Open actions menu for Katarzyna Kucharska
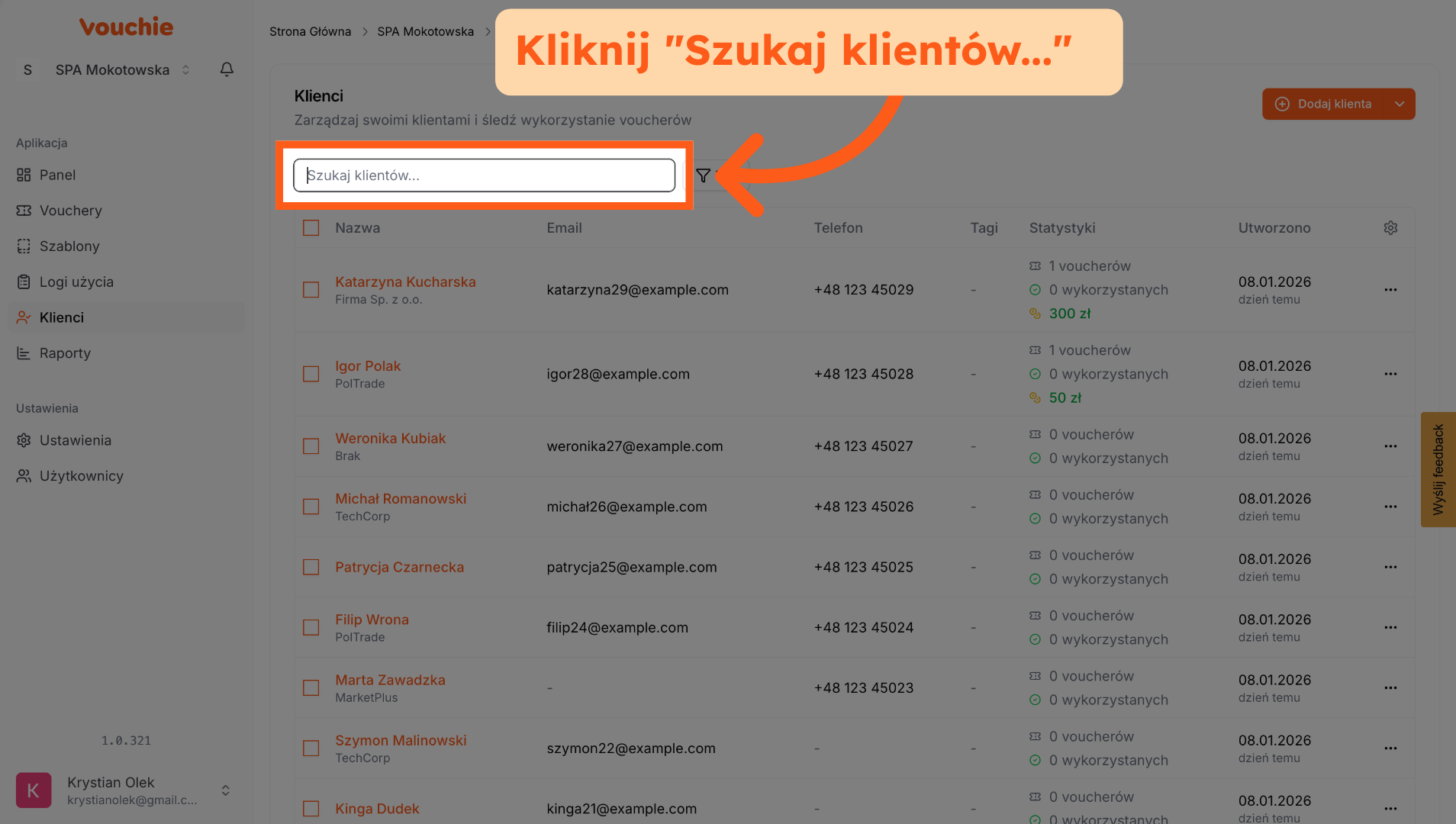This screenshot has height=824, width=1456. click(1390, 290)
